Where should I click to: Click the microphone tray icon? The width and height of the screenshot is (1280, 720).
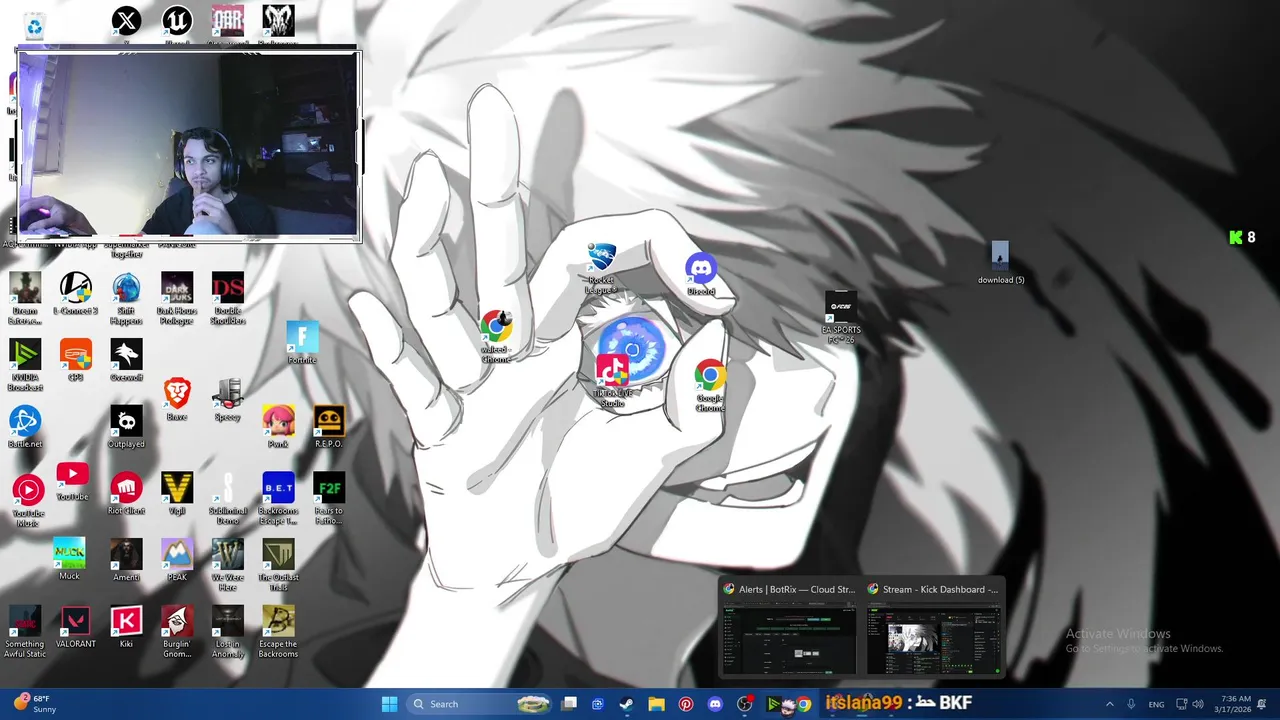1131,704
